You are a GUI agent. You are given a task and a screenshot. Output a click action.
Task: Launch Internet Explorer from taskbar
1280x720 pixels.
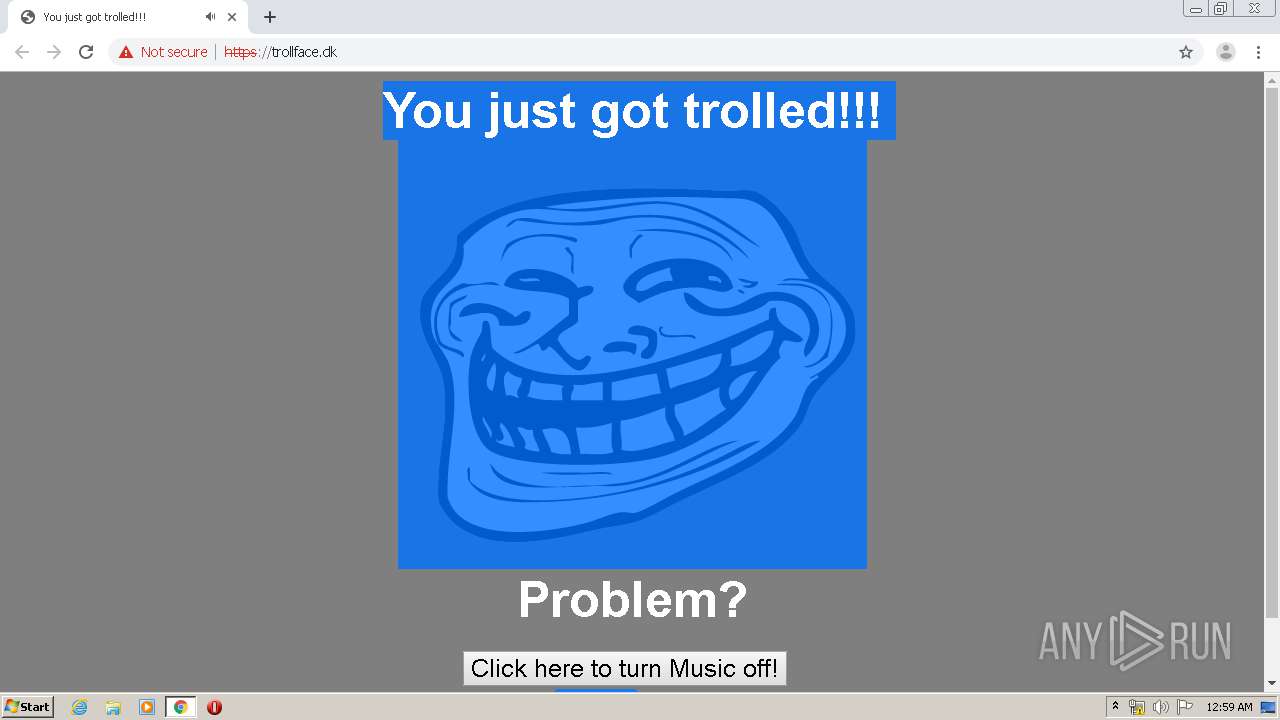click(80, 707)
